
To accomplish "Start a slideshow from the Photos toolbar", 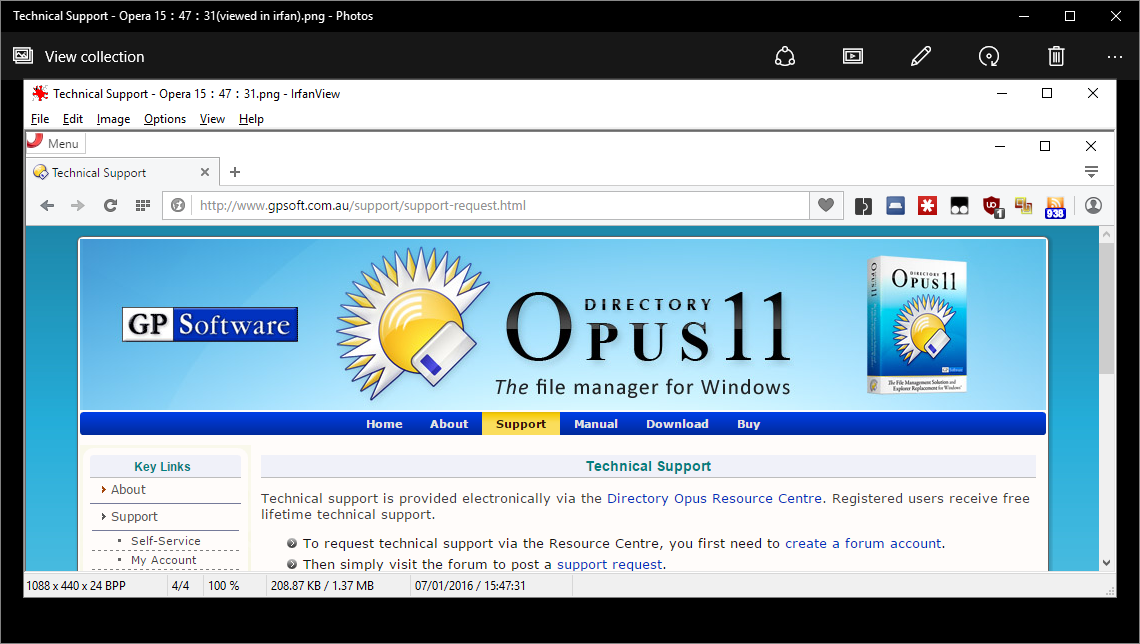I will click(x=853, y=56).
